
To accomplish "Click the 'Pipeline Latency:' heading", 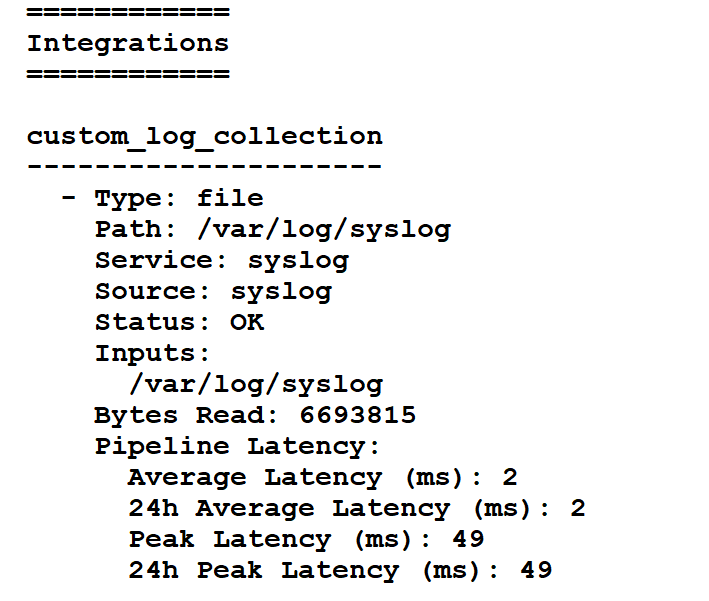I will (238, 447).
